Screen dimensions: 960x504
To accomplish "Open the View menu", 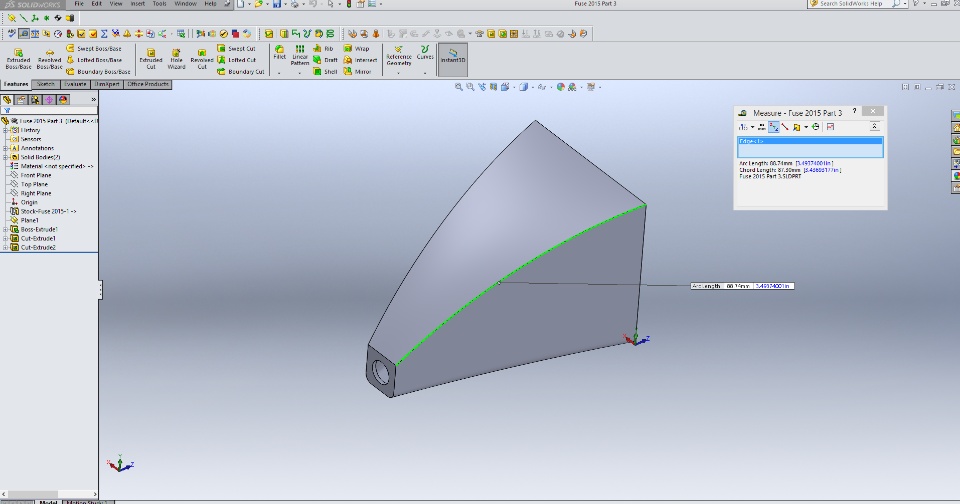I will point(116,4).
